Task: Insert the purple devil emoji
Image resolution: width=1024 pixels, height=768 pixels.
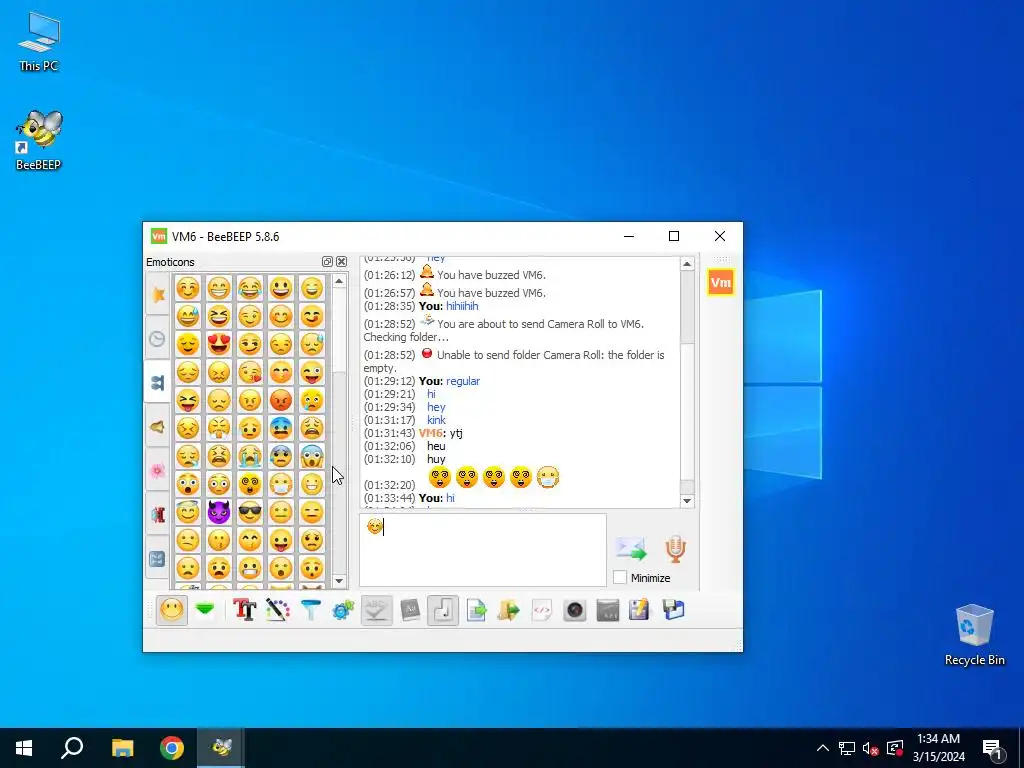Action: pyautogui.click(x=219, y=512)
